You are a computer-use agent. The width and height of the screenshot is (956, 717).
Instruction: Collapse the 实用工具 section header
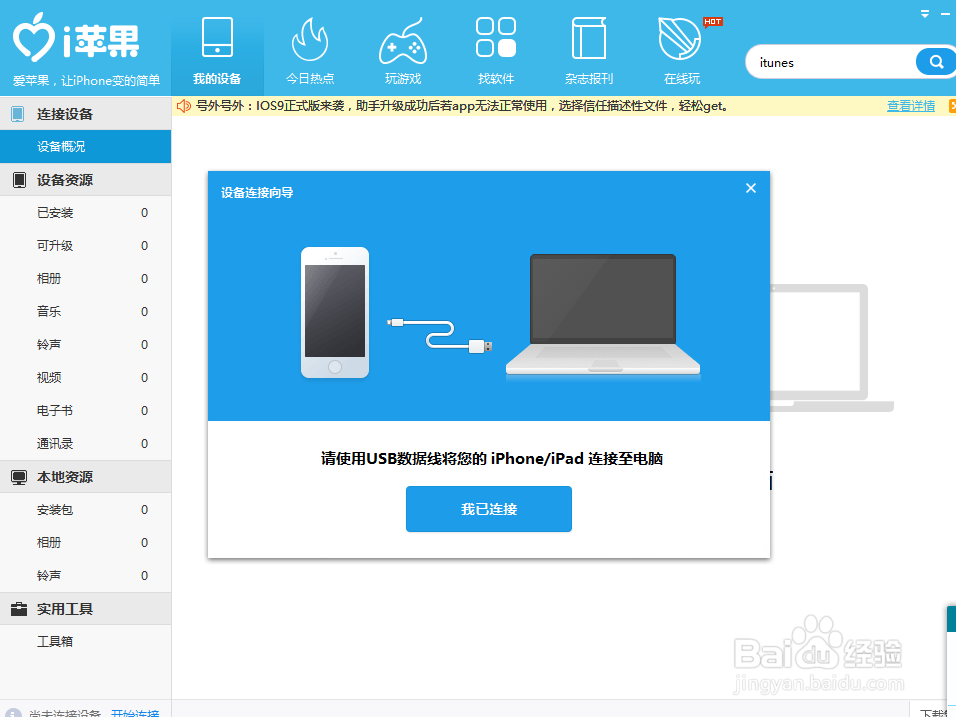click(x=85, y=608)
